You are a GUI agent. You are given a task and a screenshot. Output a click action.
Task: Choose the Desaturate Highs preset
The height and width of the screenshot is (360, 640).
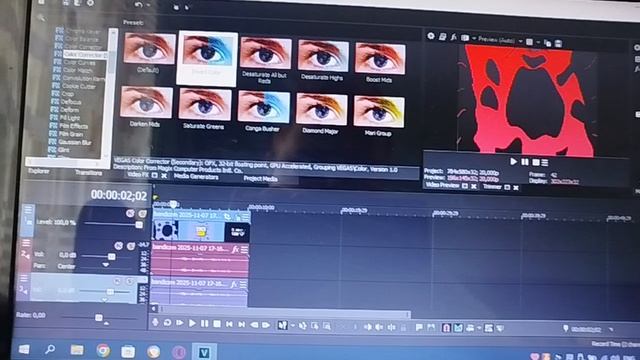coord(323,60)
